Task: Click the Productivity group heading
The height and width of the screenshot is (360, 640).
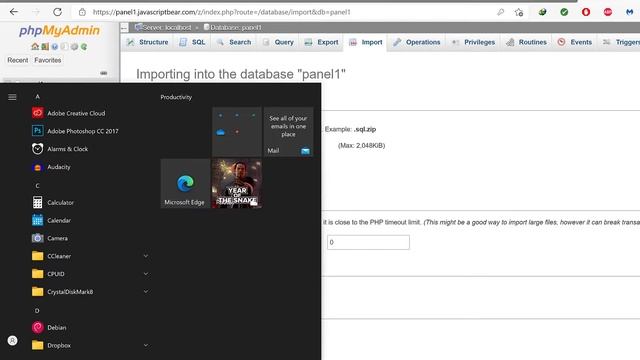Action: [176, 97]
